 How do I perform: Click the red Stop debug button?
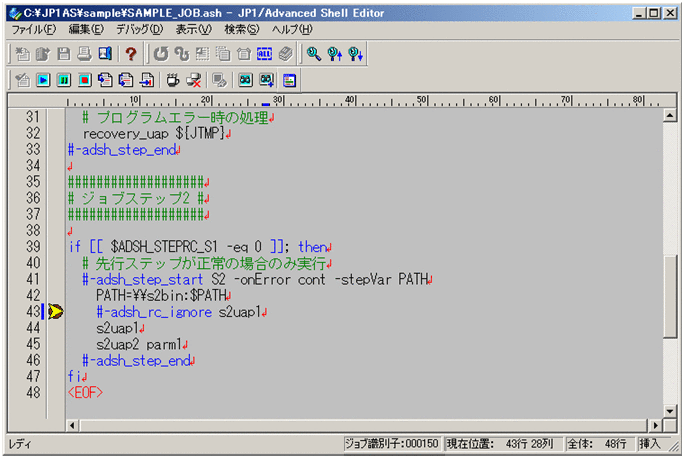click(x=84, y=80)
